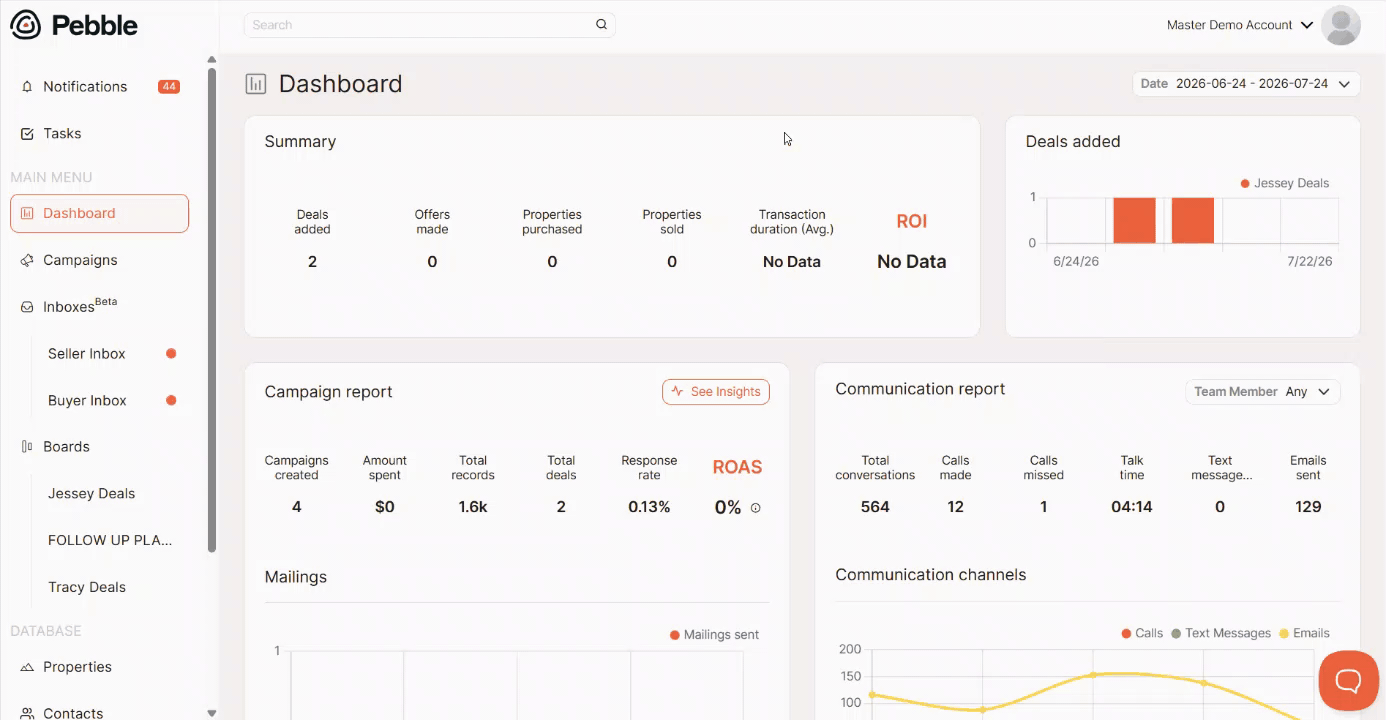Click the Emails yellow legend swatch
This screenshot has height=720, width=1386.
tap(1285, 633)
